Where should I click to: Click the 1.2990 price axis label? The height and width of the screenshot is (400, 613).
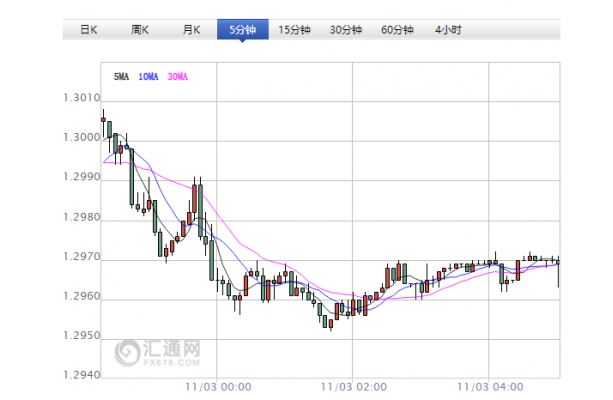(82, 177)
